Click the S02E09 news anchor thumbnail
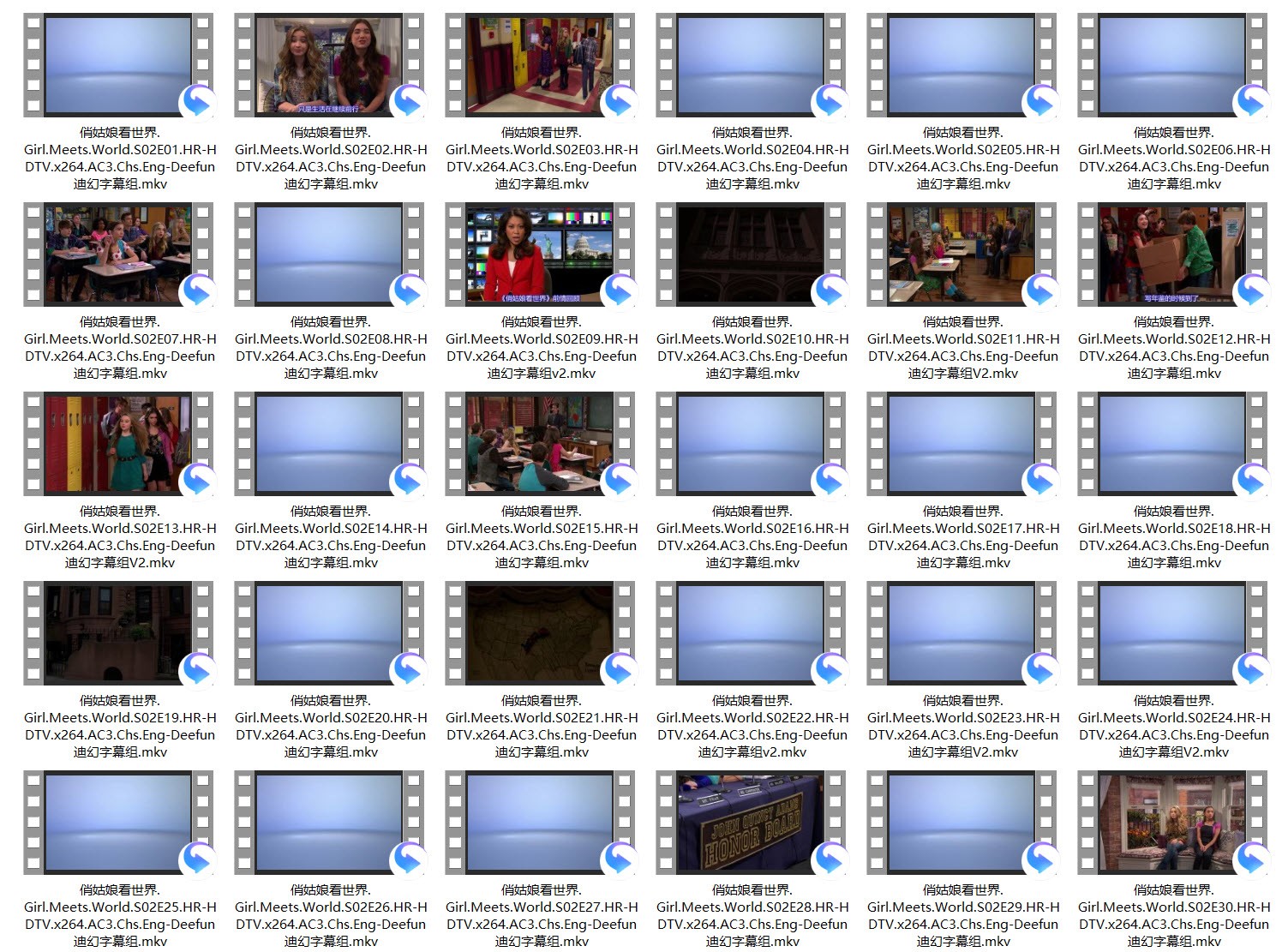Image resolution: width=1282 pixels, height=952 pixels. coord(540,254)
